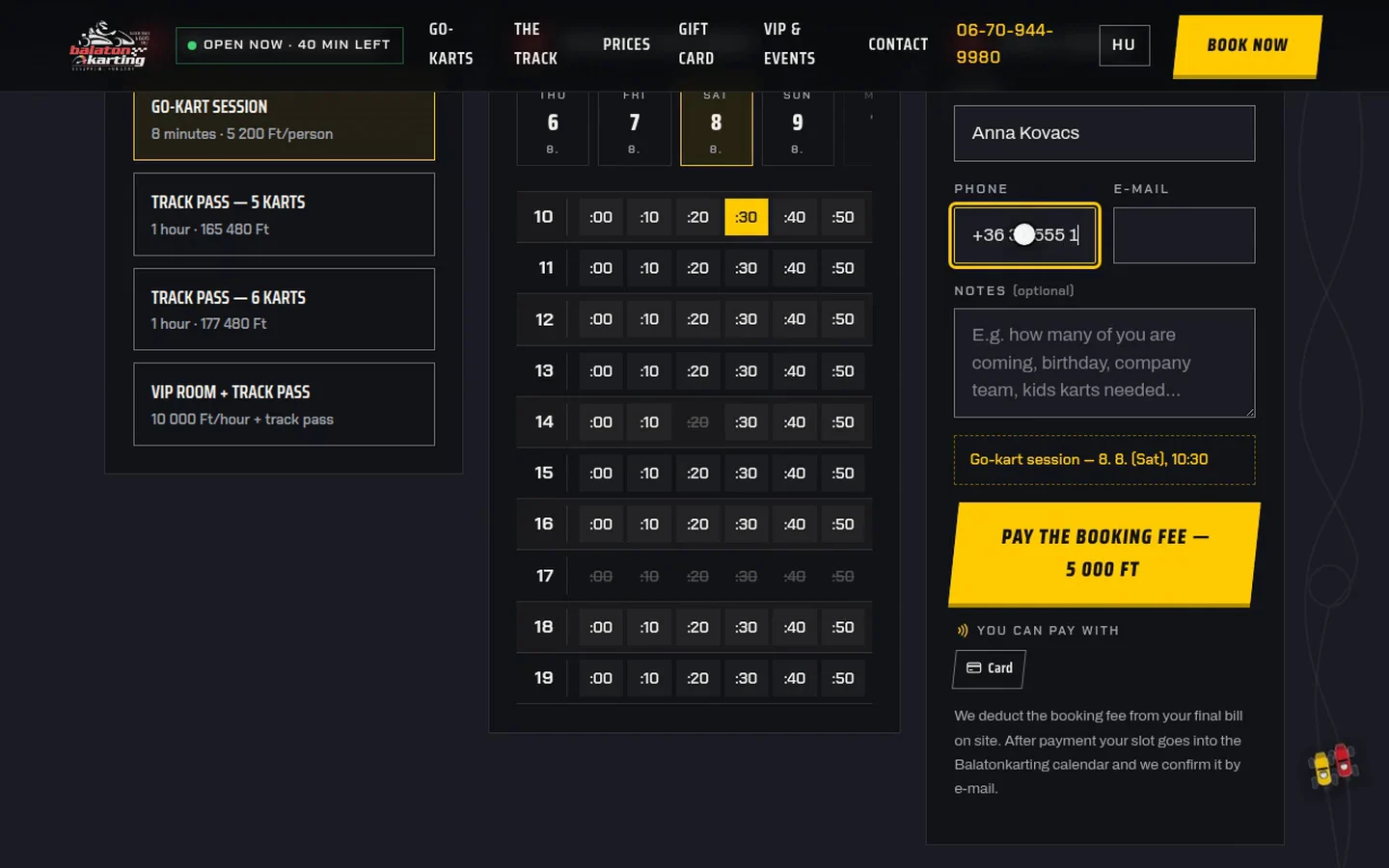
Task: Go to The Track page
Action: (535, 44)
